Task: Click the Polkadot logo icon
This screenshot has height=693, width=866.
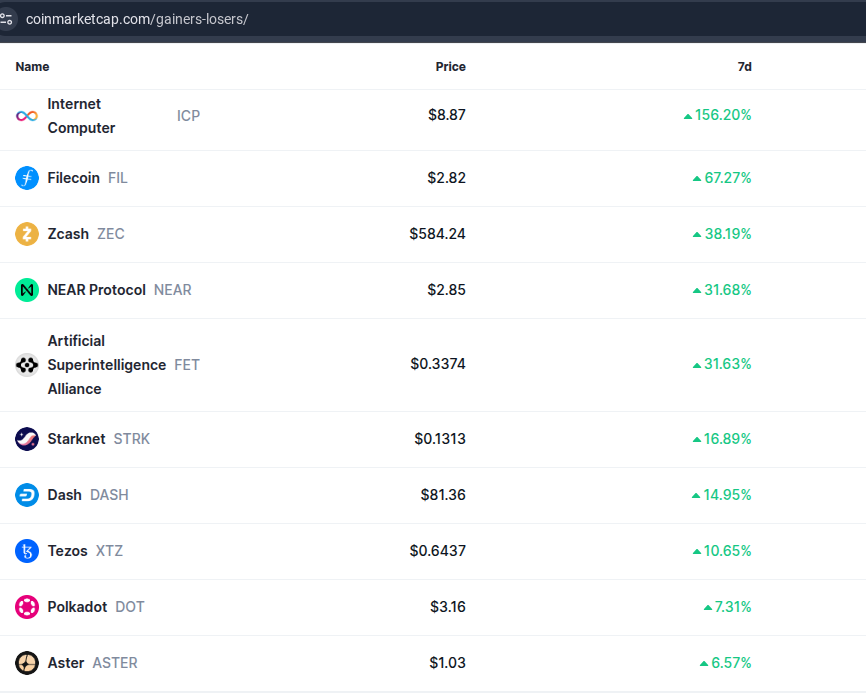Action: tap(27, 607)
